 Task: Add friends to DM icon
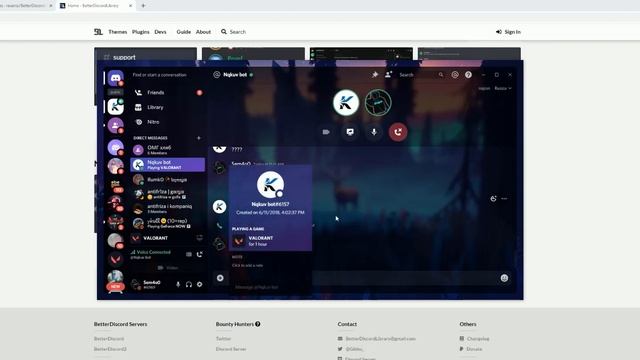pos(388,75)
